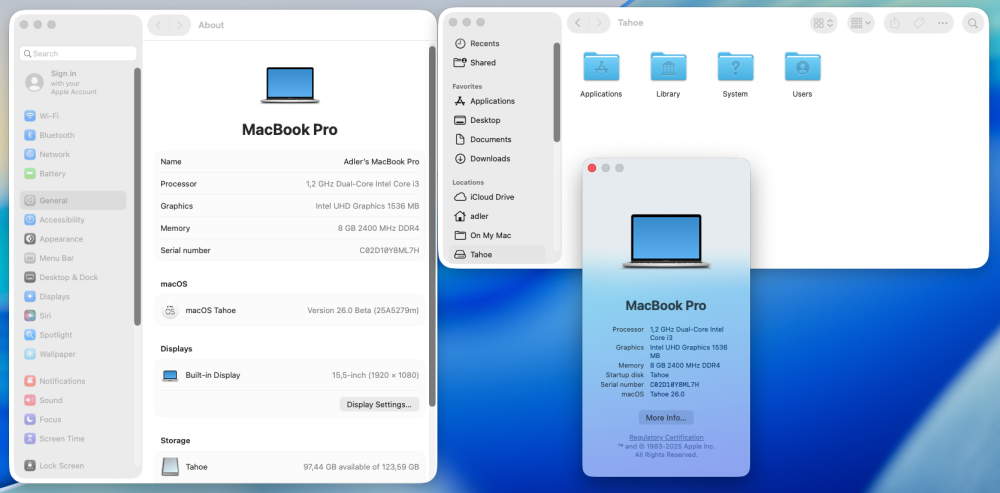Open Desktop & Dock settings
Viewport: 1000px width, 493px height.
[73, 277]
